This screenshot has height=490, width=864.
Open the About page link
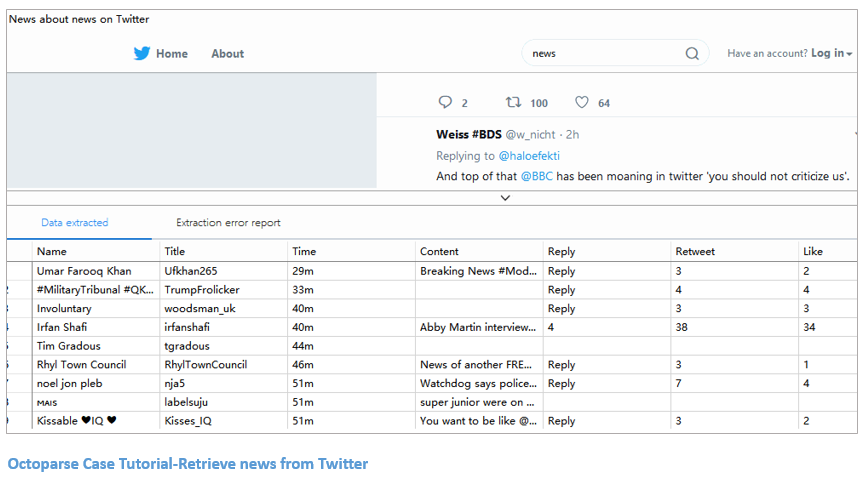tap(227, 54)
